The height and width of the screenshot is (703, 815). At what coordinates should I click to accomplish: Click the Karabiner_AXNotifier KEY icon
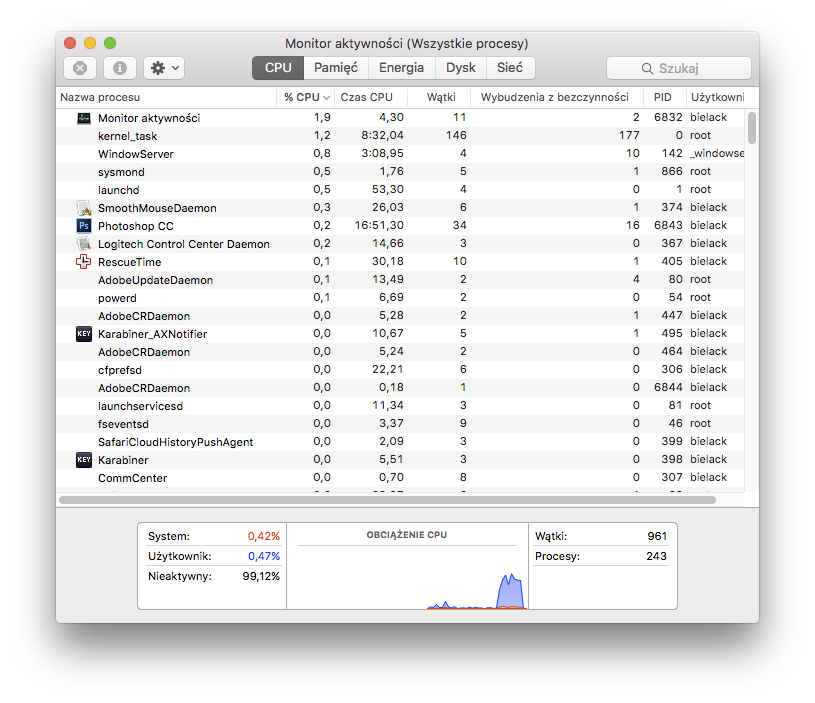pyautogui.click(x=84, y=334)
